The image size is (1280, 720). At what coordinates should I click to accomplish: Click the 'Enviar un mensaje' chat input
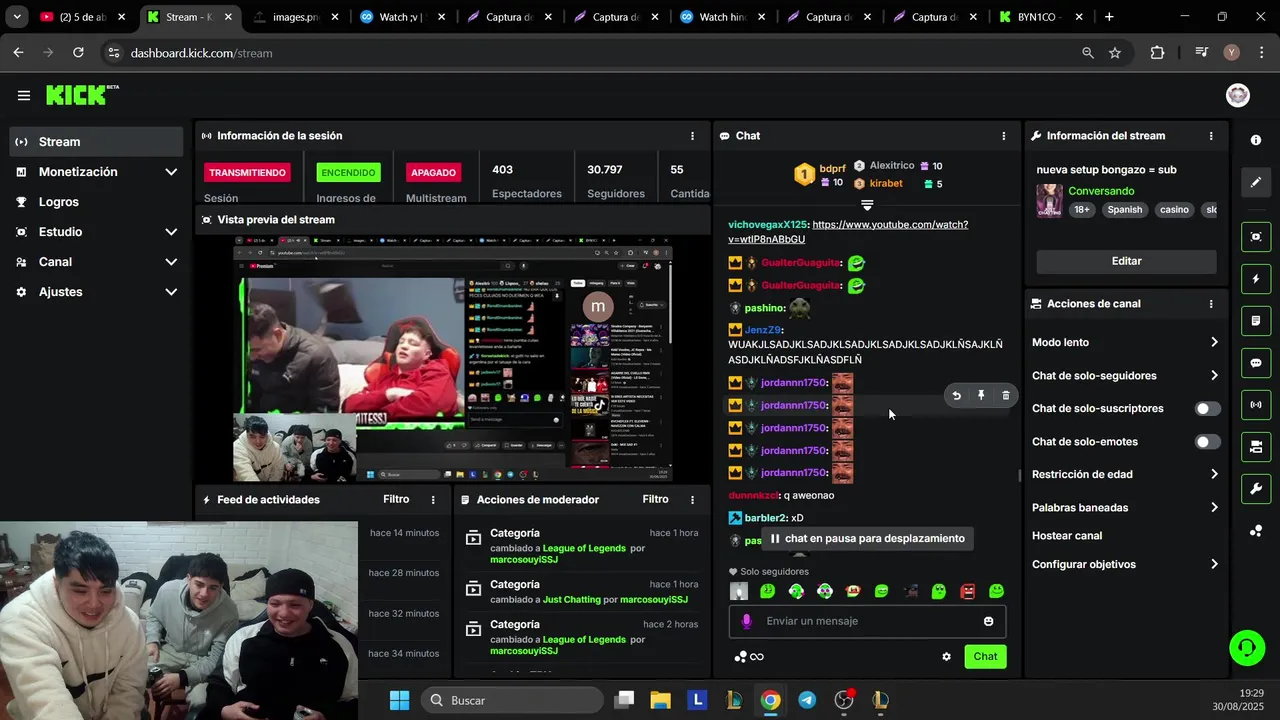point(866,621)
